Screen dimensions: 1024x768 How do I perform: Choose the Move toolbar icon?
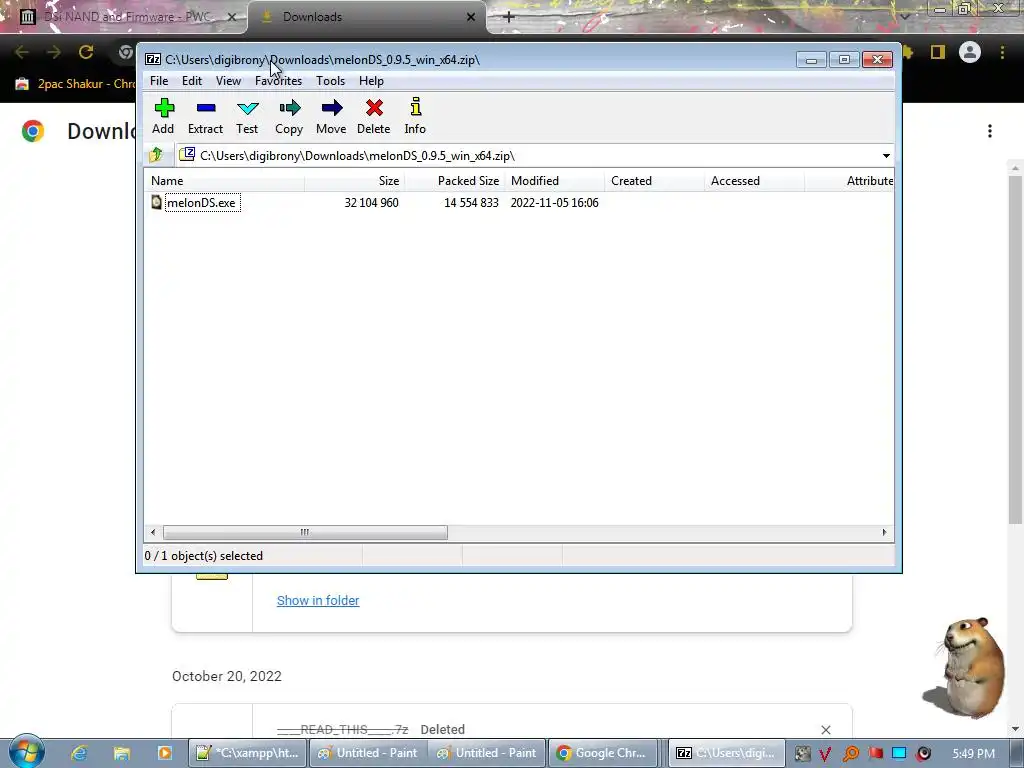pos(332,108)
